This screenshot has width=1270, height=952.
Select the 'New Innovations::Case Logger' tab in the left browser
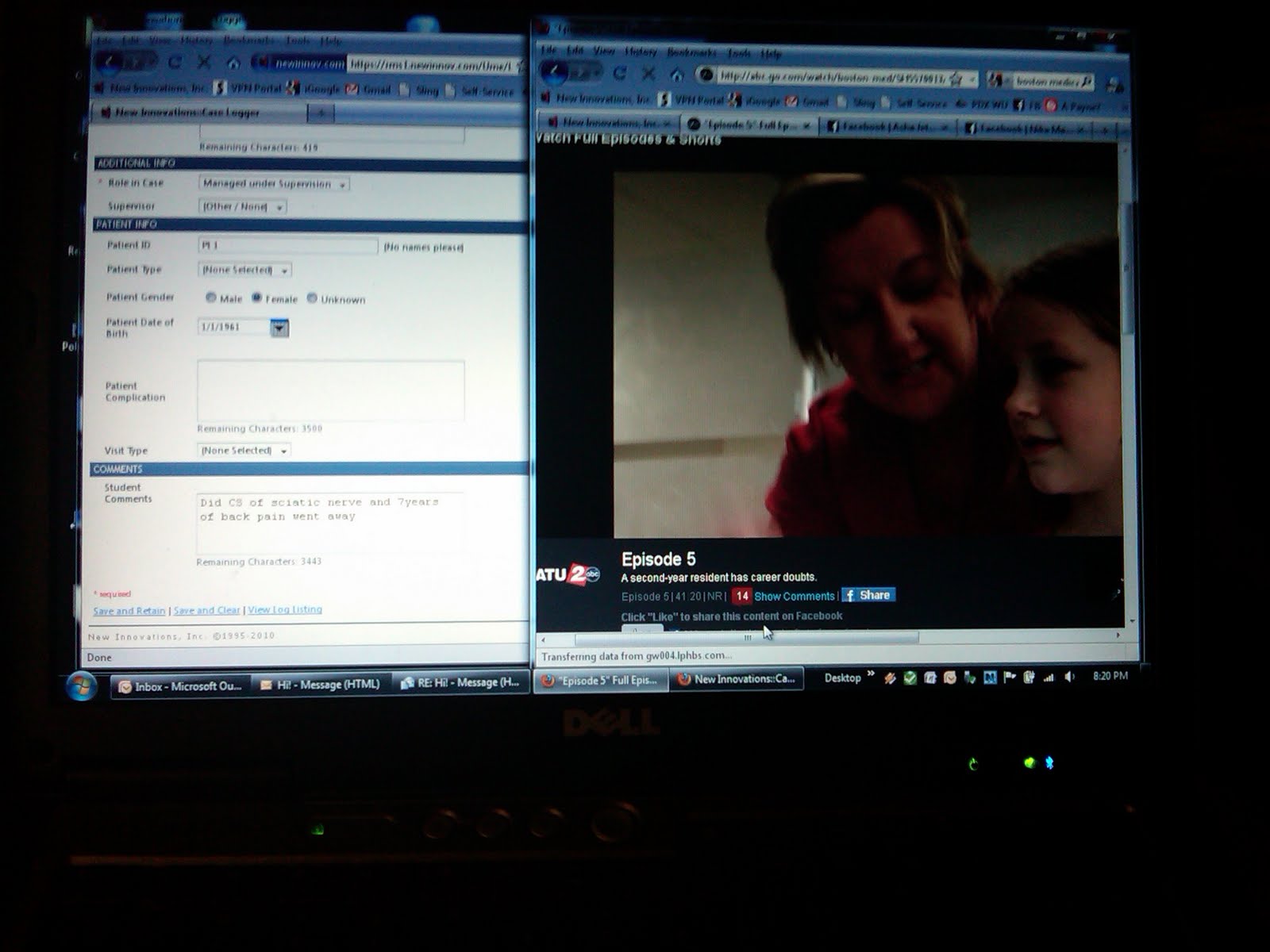coord(199,113)
